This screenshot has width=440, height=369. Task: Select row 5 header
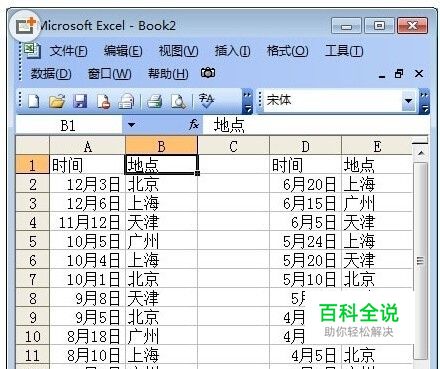(32, 241)
